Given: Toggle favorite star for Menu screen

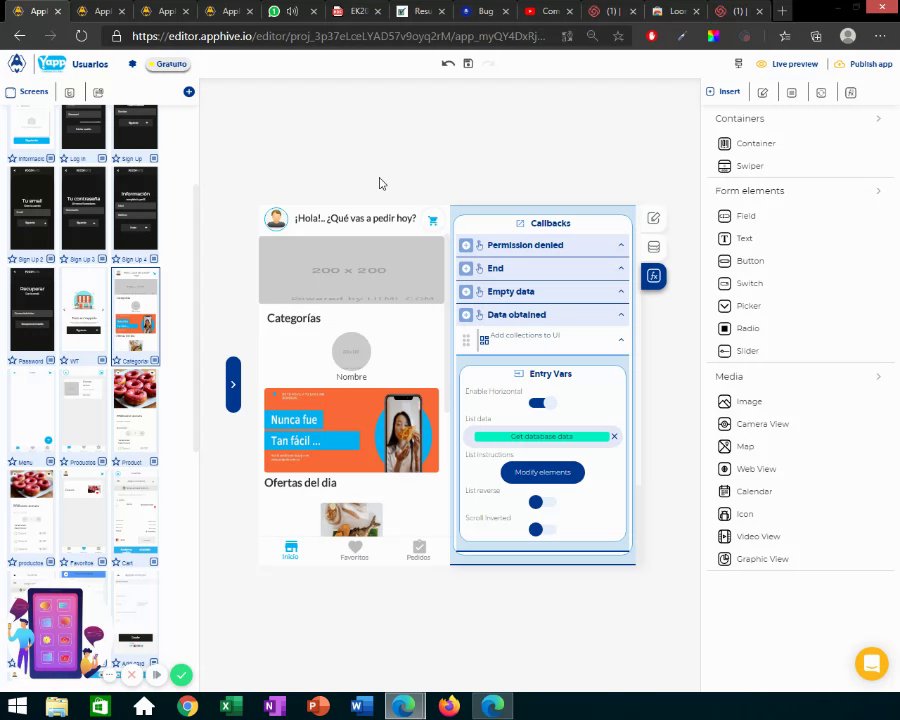Looking at the screenshot, I should tap(13, 462).
